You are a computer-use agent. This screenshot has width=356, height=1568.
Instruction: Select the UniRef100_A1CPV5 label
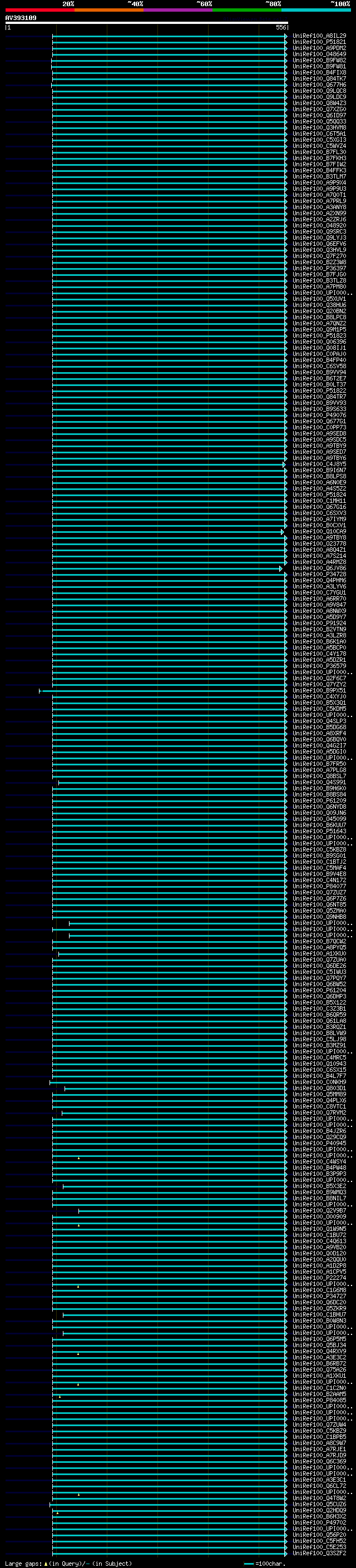tap(319, 1272)
